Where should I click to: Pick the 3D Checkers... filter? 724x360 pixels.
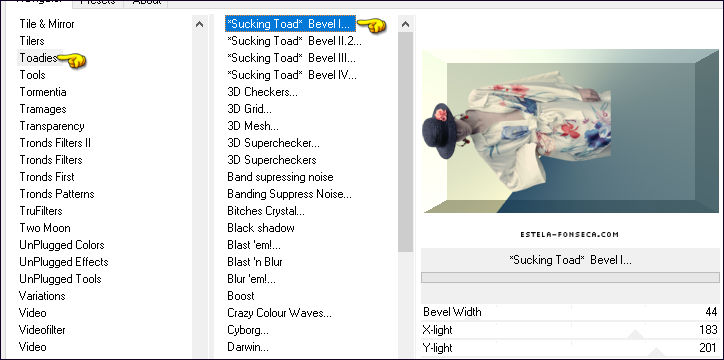(x=262, y=92)
